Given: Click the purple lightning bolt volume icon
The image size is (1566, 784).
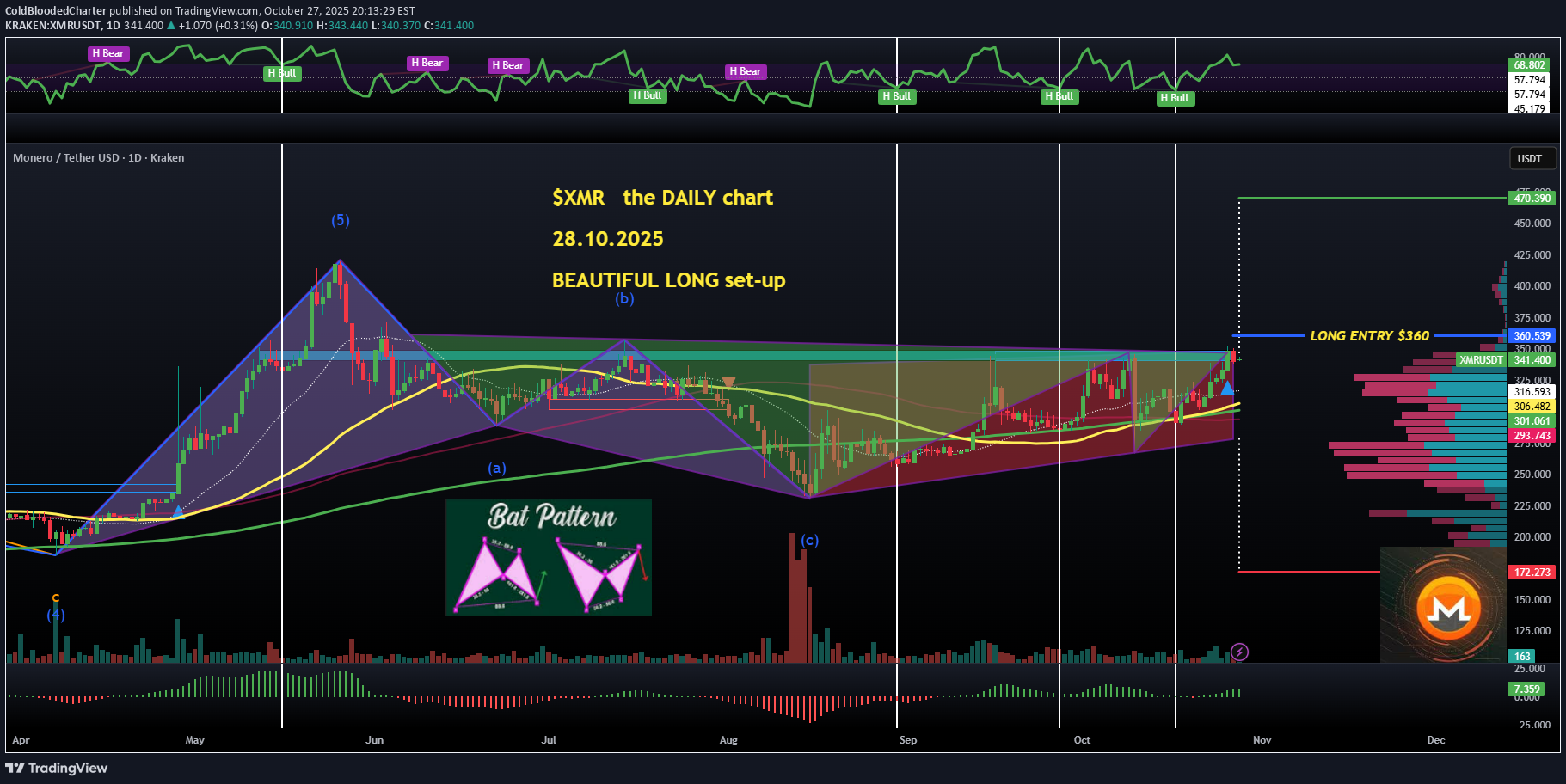Looking at the screenshot, I should [1238, 652].
